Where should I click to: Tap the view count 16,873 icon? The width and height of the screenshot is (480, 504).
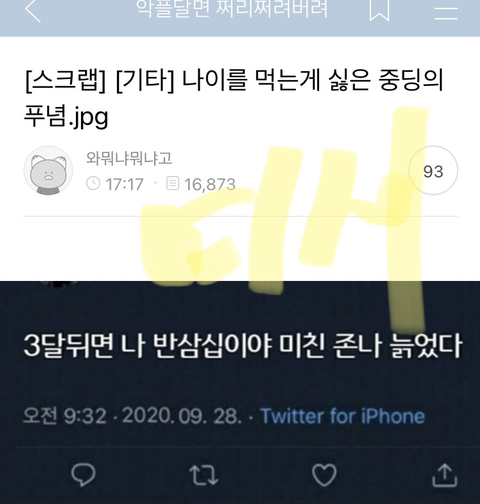(x=173, y=184)
